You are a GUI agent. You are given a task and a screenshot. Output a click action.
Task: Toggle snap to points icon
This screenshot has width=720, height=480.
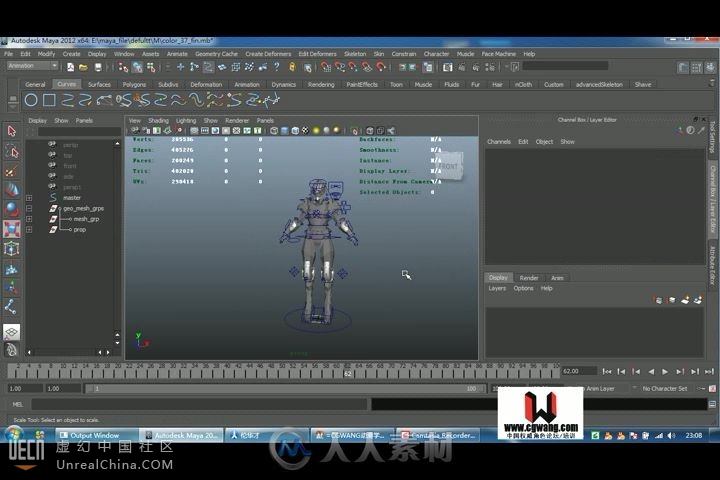pos(353,68)
